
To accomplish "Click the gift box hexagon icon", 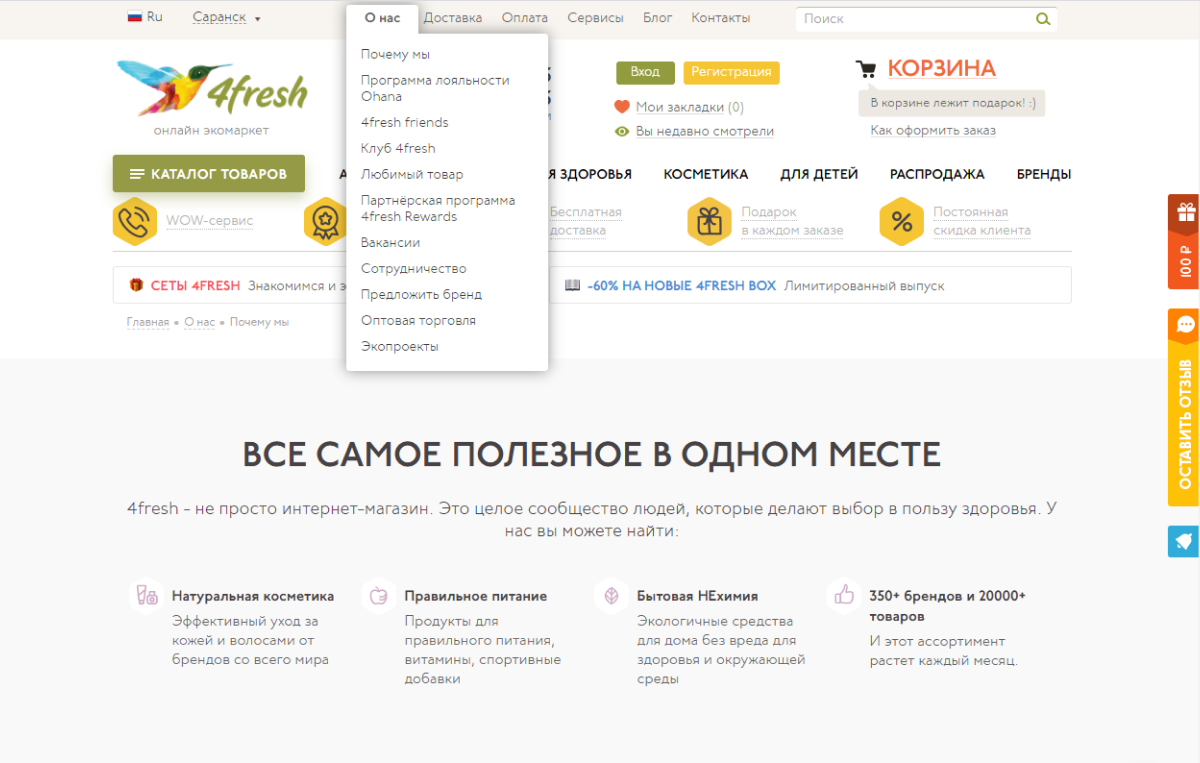I will 709,221.
